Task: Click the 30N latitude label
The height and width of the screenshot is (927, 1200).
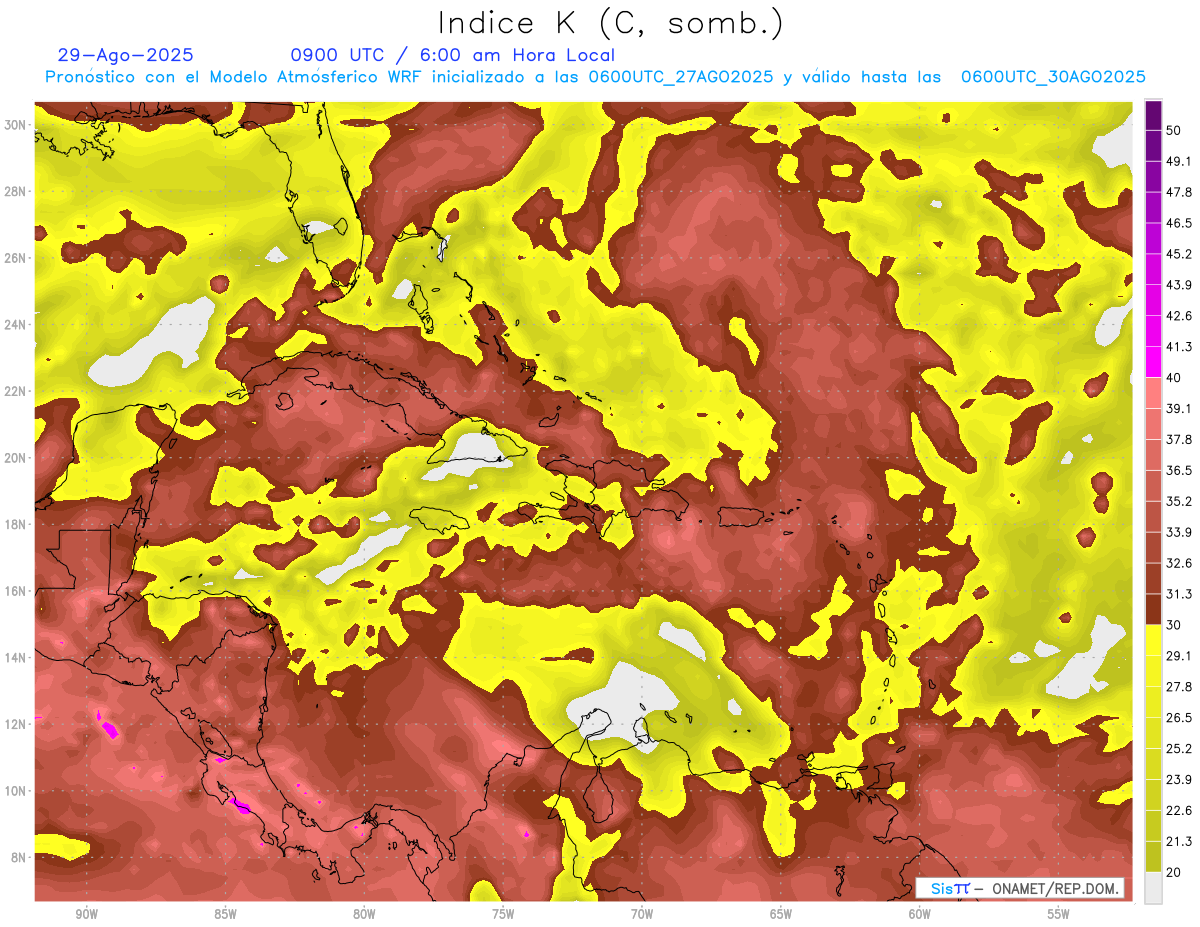Action: coord(16,124)
